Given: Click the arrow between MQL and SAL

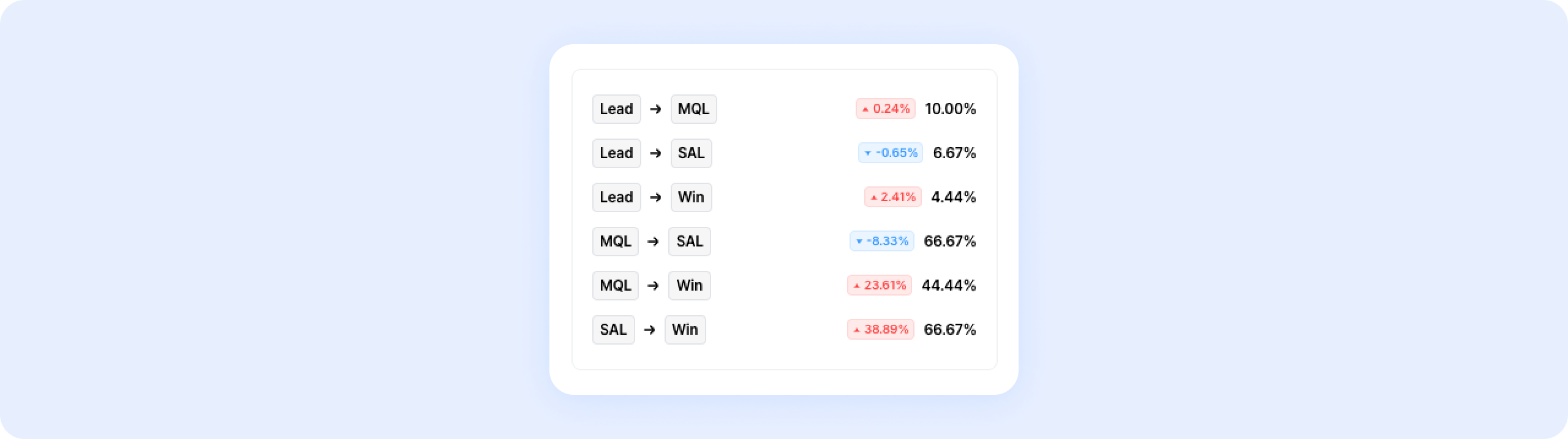Looking at the screenshot, I should point(653,242).
